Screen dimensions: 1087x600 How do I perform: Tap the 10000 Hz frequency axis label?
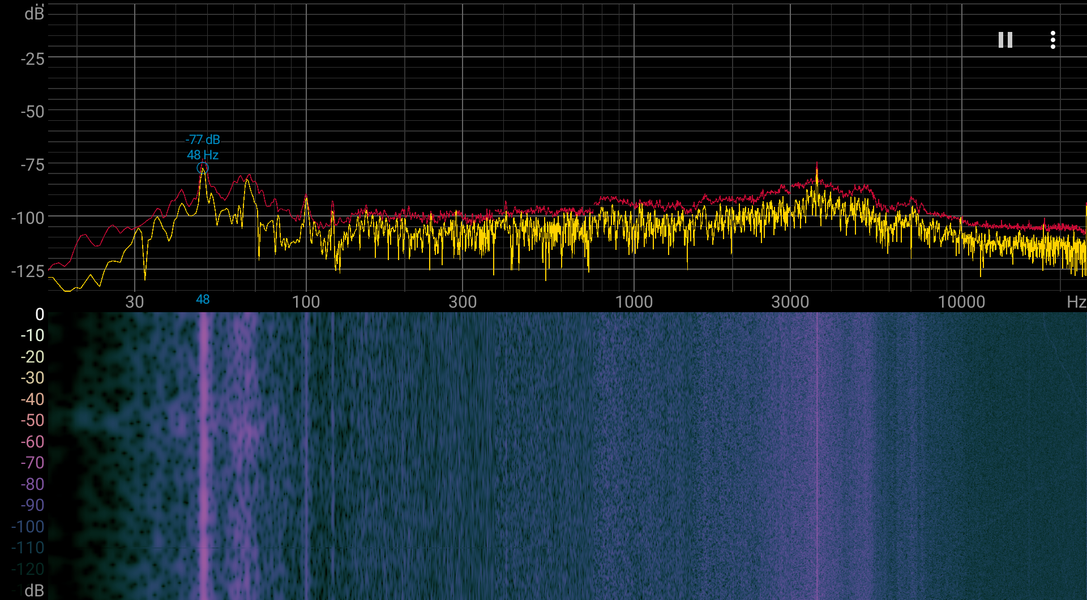962,302
